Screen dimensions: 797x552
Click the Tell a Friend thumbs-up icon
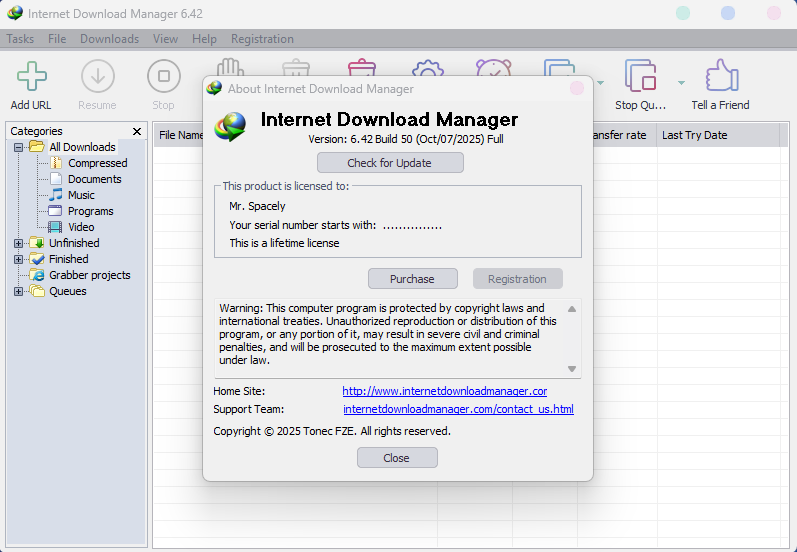[721, 75]
